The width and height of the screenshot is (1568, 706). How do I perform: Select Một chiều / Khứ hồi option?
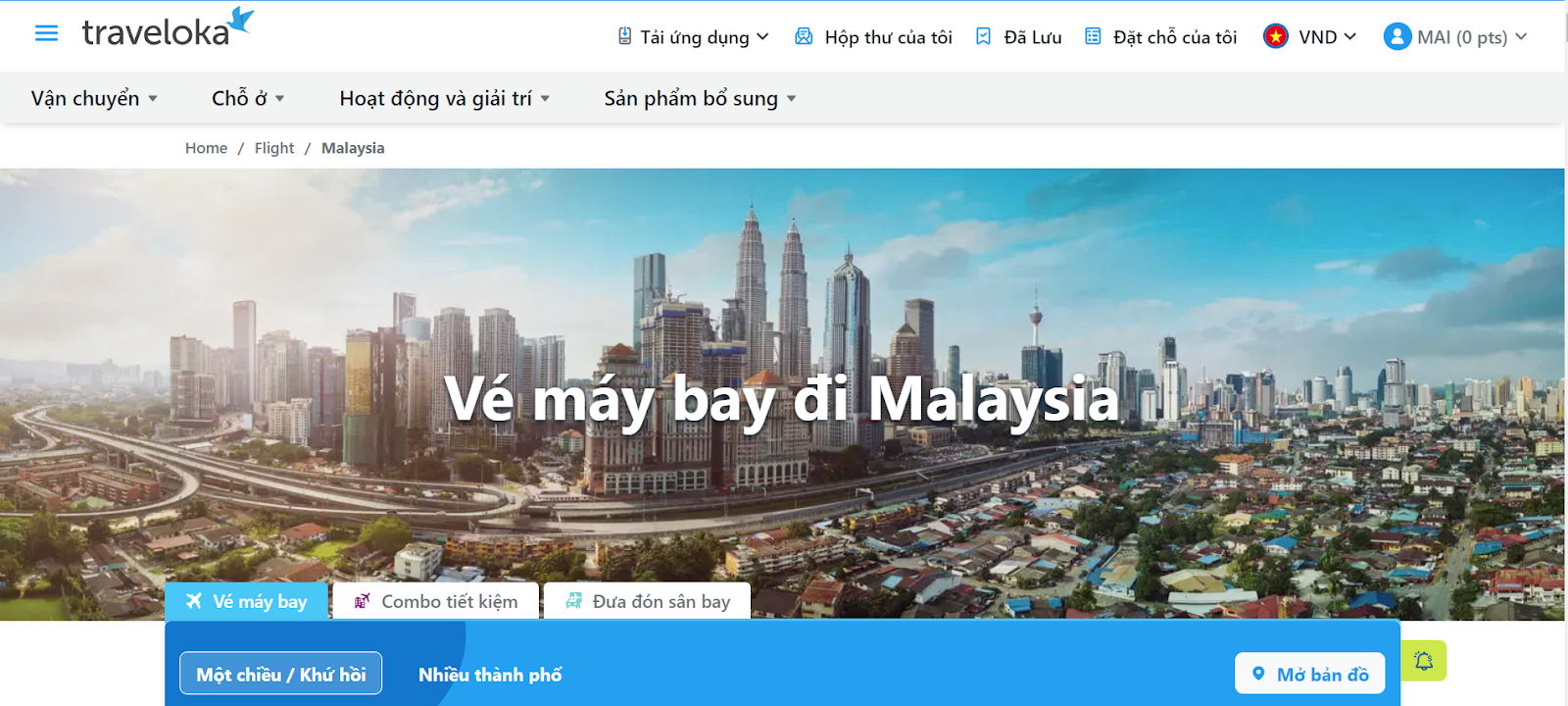tap(281, 674)
